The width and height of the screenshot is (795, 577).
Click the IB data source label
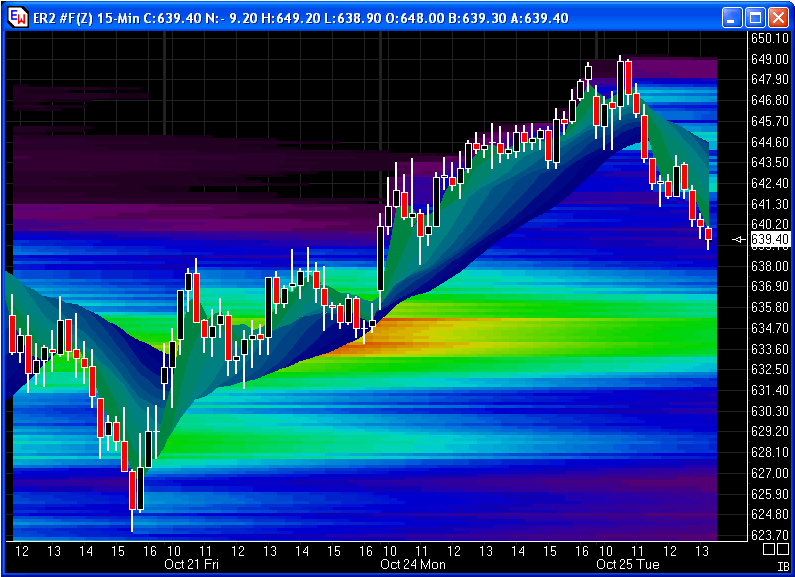tap(783, 566)
